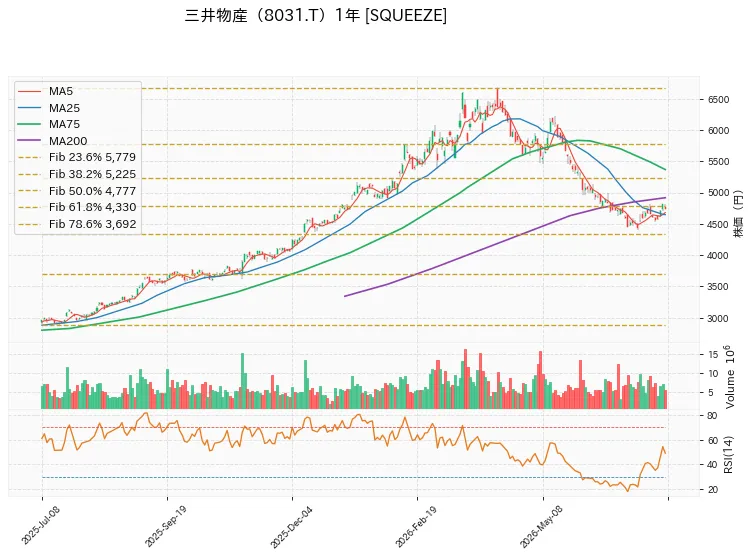Click the Fib 50.0% 4,777 legend label
752x558 pixels.
coord(92,191)
